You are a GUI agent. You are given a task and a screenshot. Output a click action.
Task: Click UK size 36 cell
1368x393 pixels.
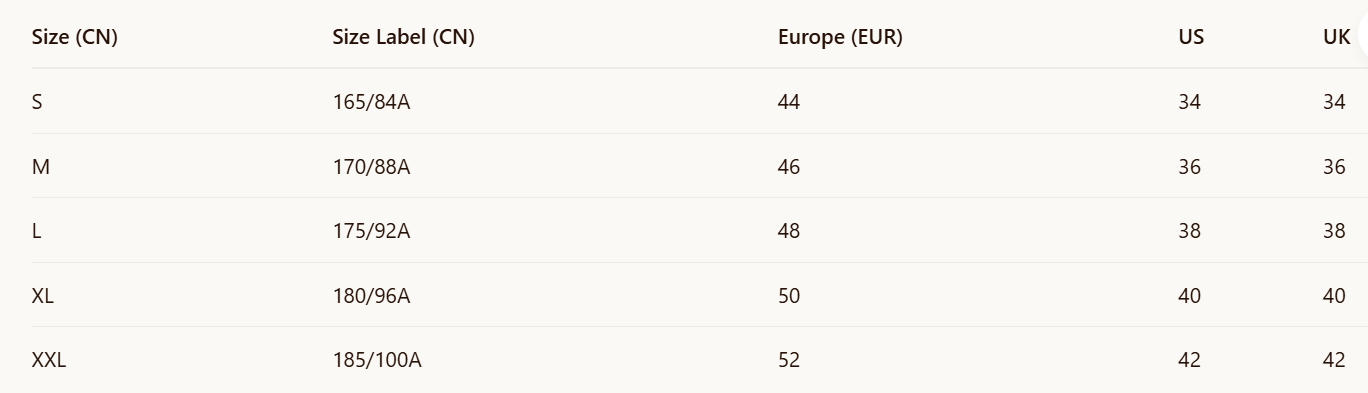point(1334,167)
